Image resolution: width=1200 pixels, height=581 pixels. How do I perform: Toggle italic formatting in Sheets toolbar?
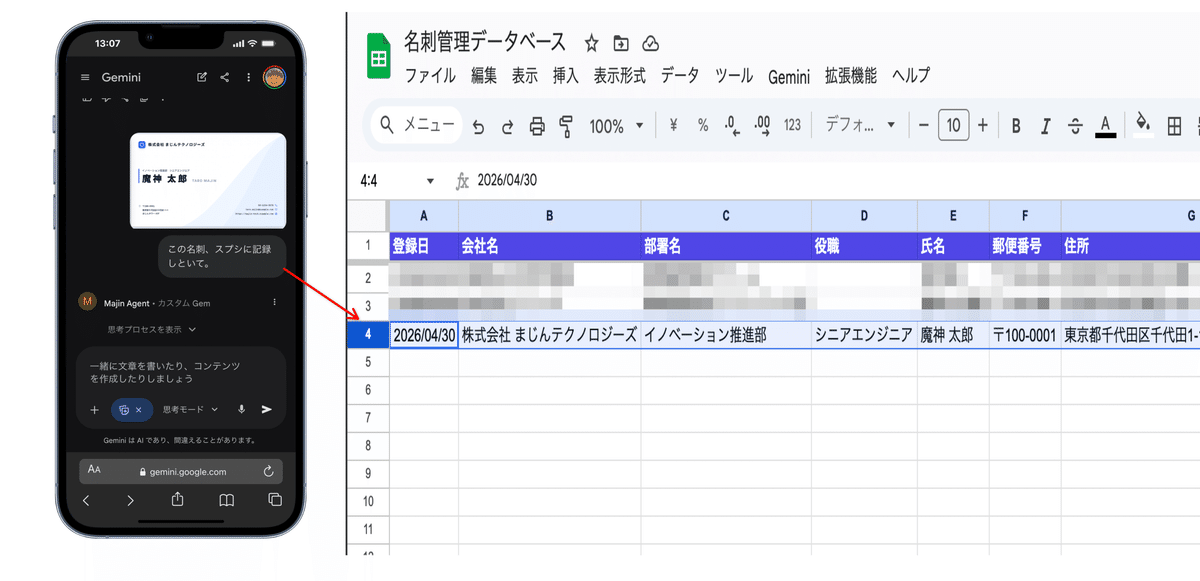(1046, 126)
